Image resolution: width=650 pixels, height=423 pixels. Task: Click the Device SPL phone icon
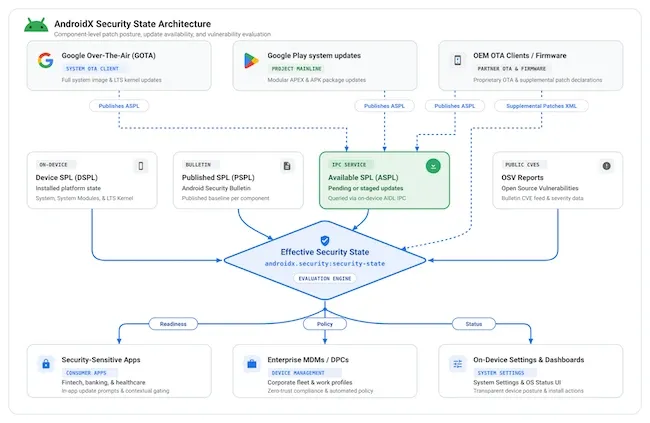click(x=141, y=166)
